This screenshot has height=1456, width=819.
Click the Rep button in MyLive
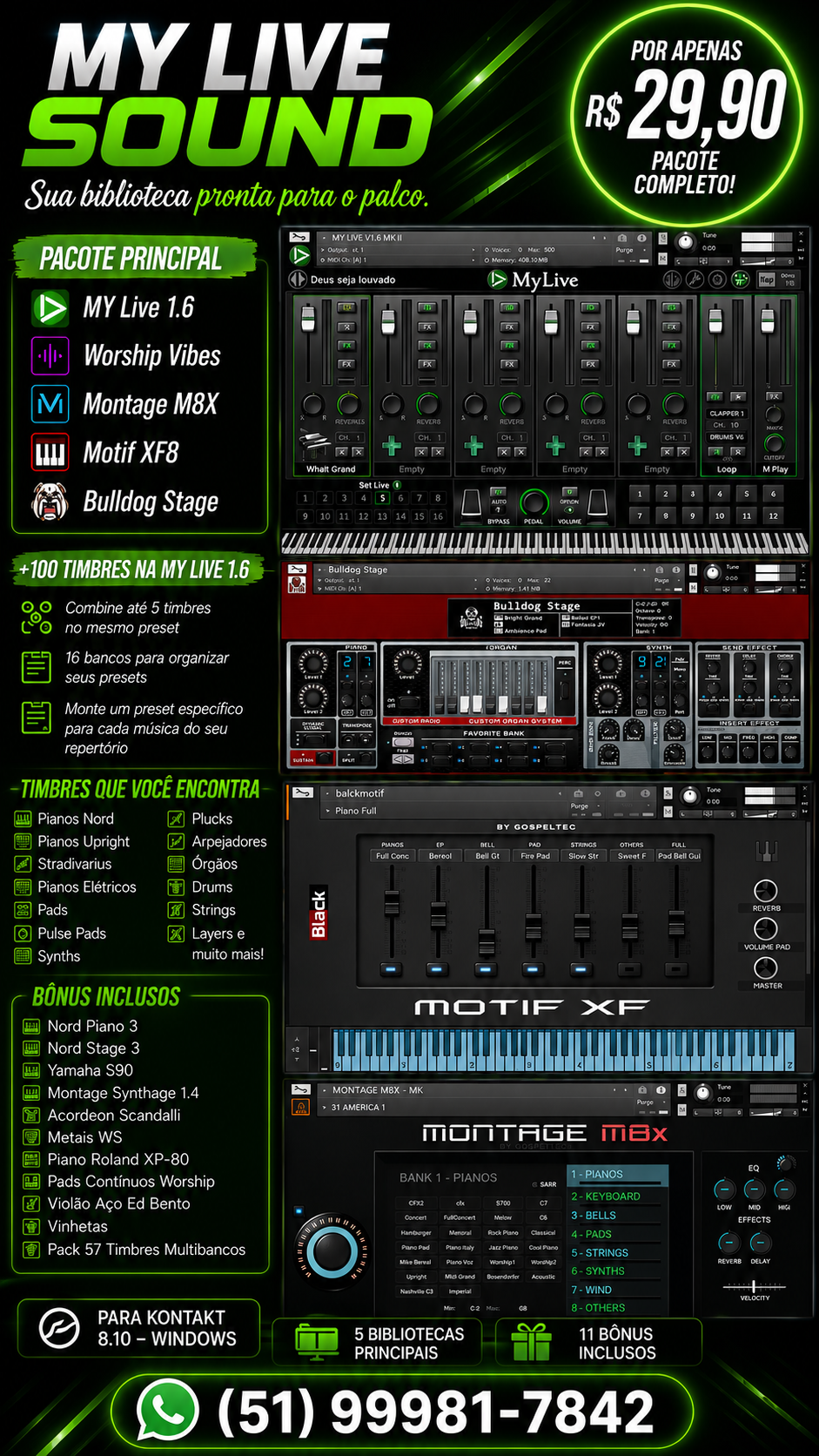pos(766,280)
